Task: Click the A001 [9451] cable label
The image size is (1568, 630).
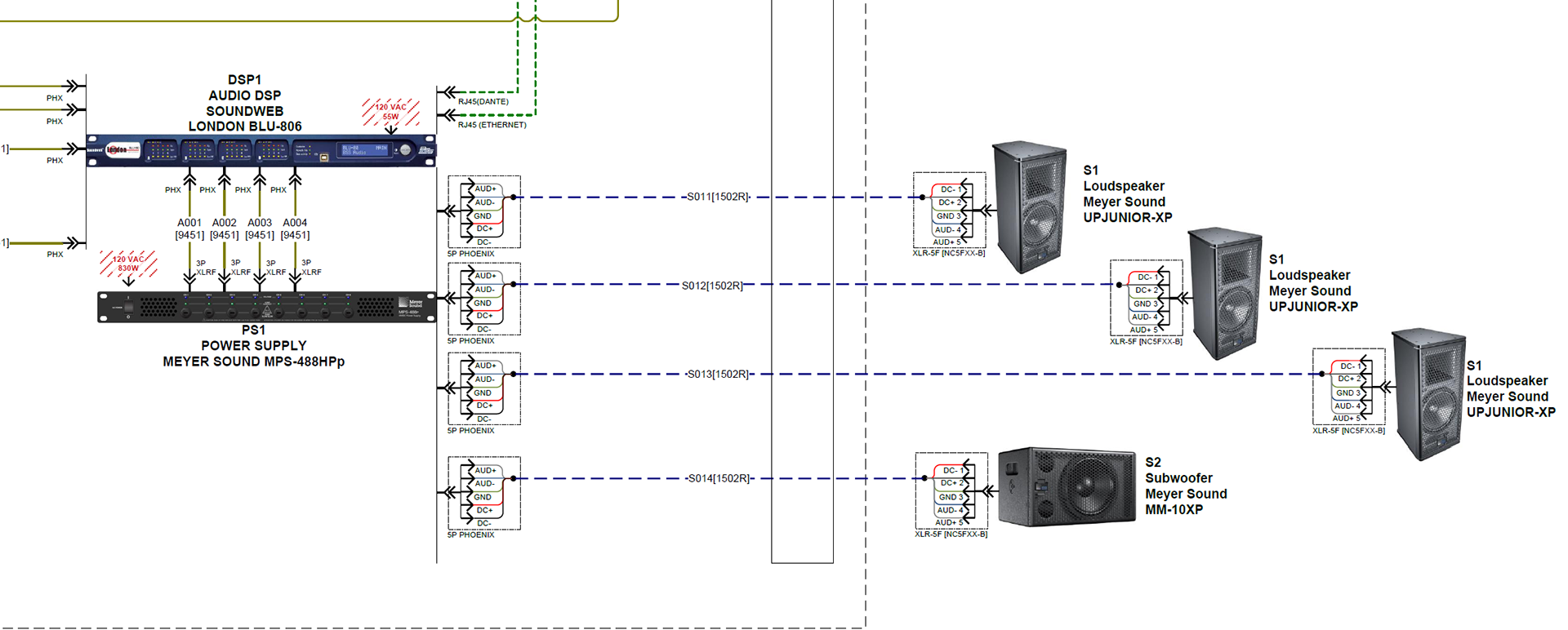Action: click(x=189, y=228)
